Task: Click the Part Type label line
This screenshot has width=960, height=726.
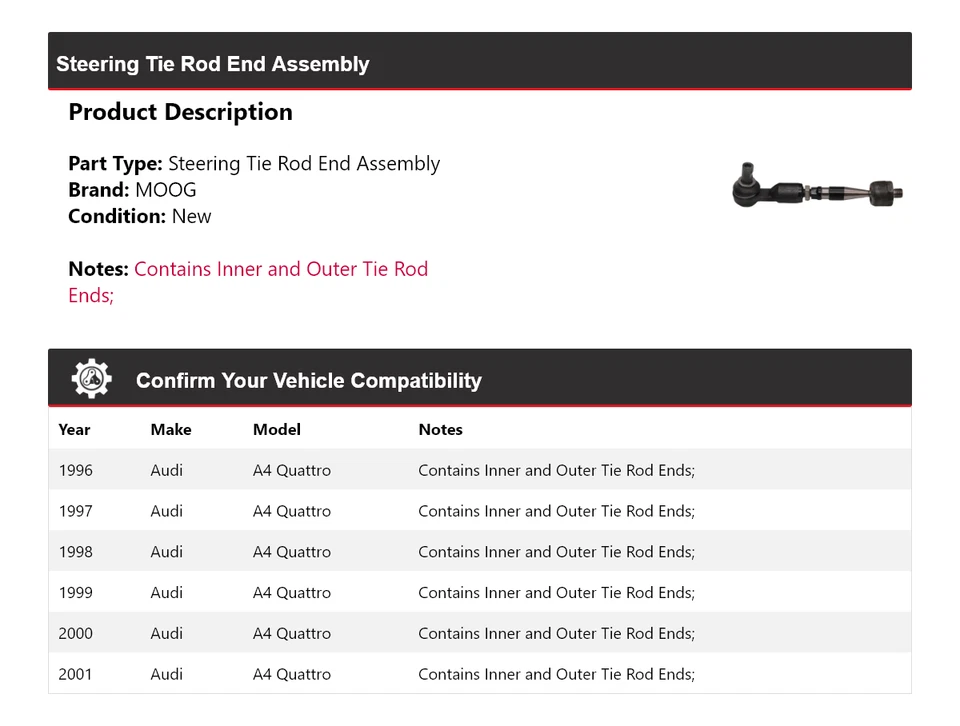Action: tap(254, 164)
